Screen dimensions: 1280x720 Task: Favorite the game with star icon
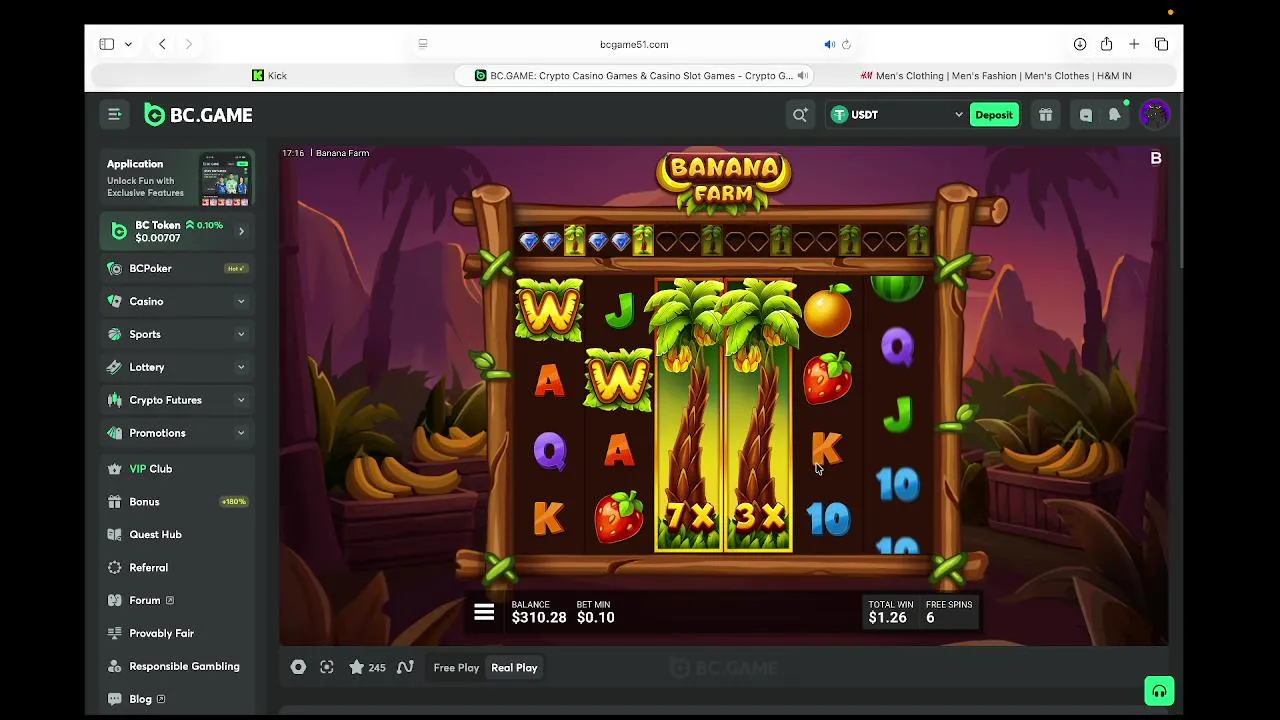tap(356, 667)
